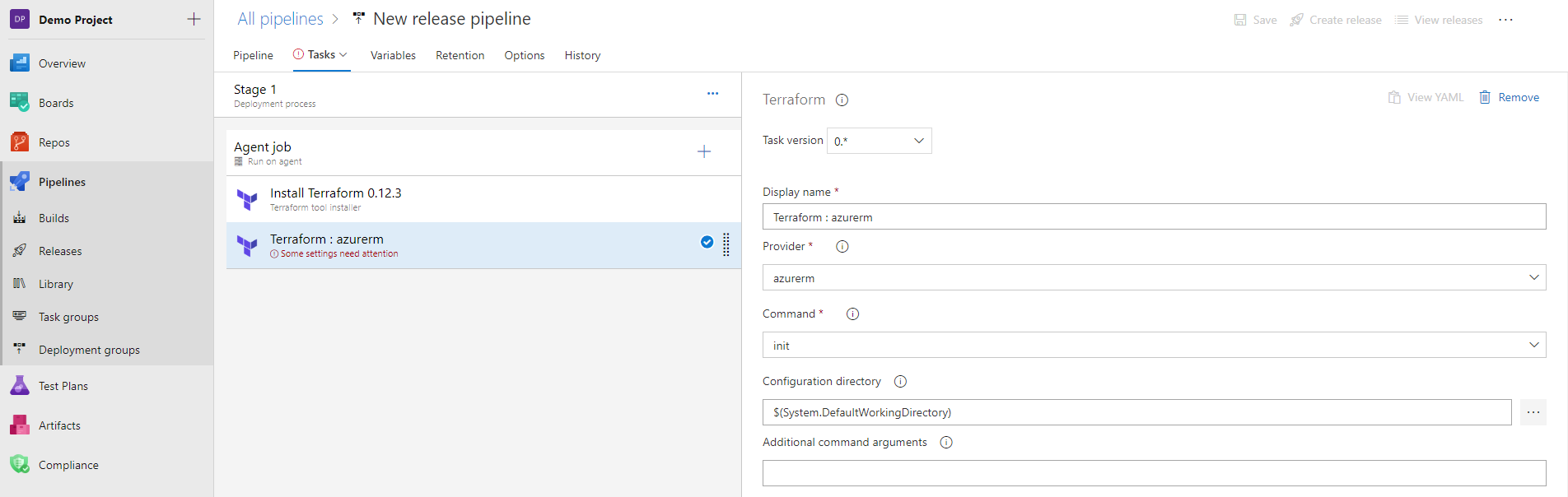
Task: Click the Terraform icon of the Install Terraform task
Action: pos(247,199)
